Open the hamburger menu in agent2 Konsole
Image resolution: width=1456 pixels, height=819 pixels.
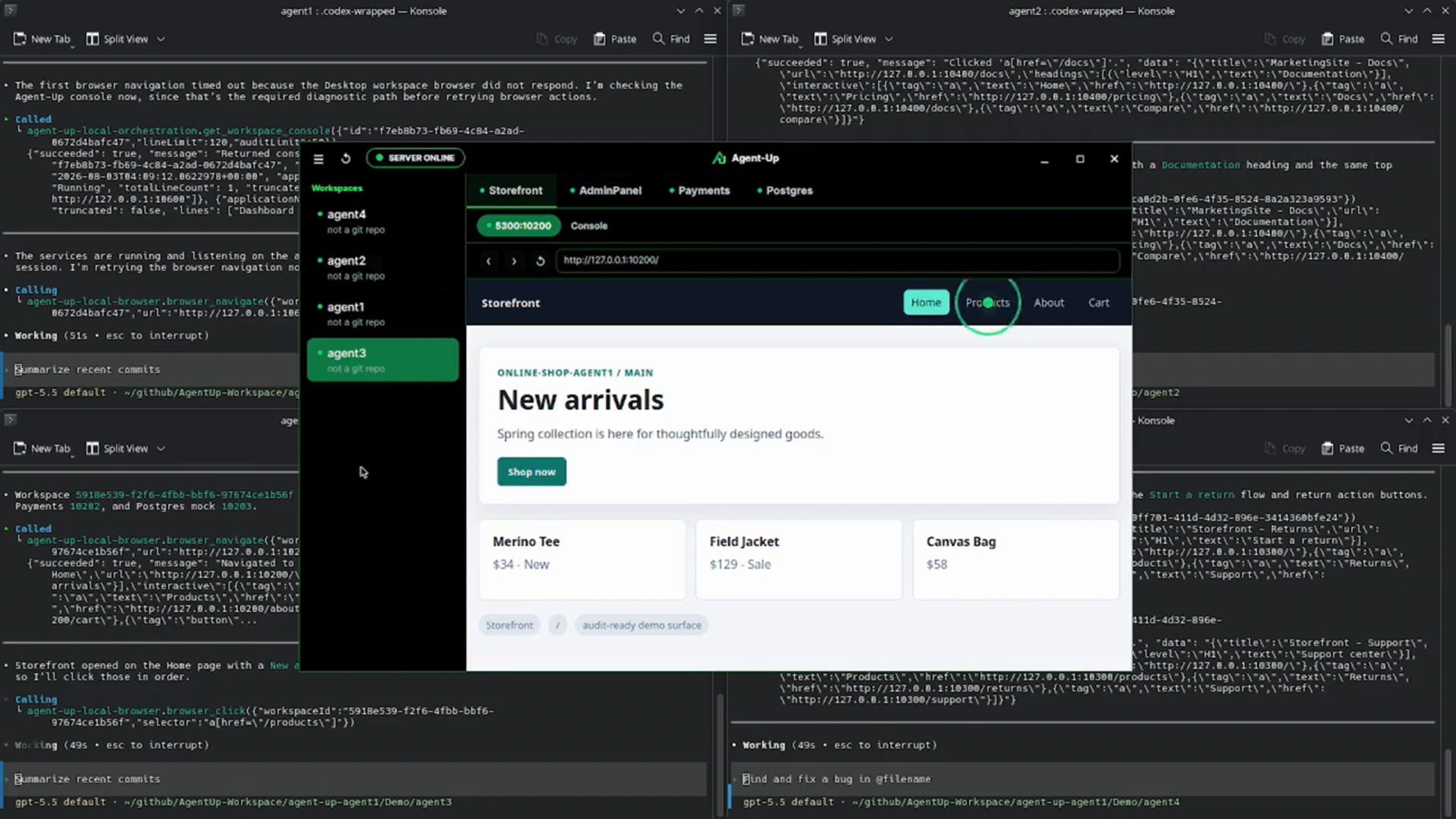tap(1439, 39)
